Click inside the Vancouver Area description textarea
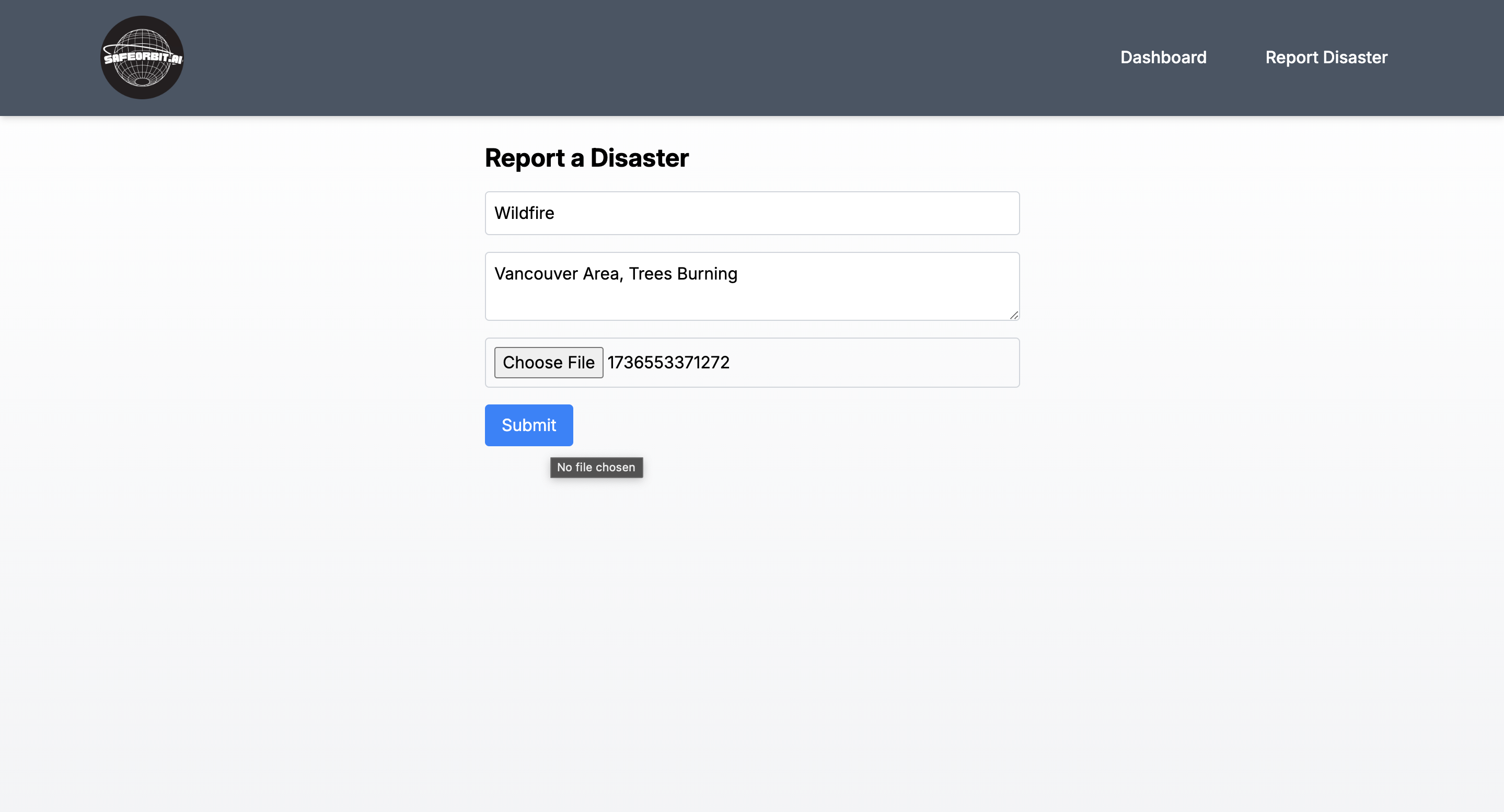 point(752,286)
